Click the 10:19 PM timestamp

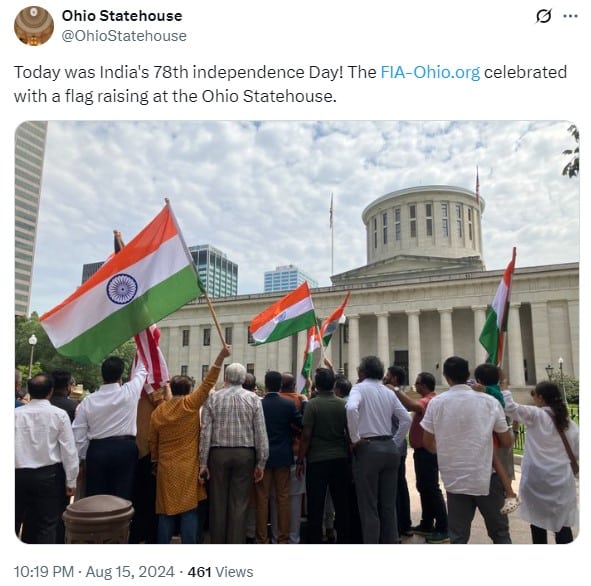click(x=44, y=572)
